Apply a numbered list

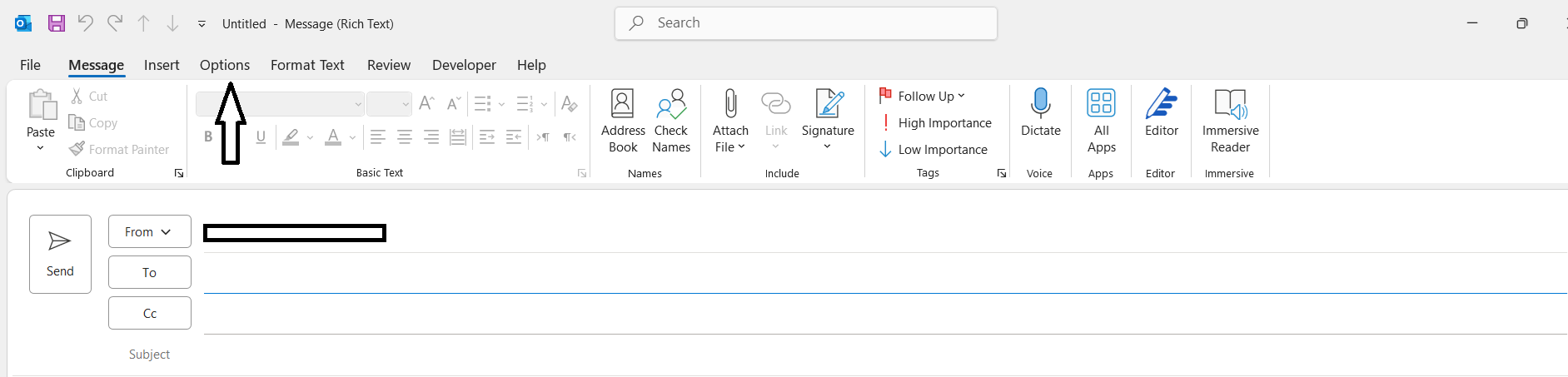(x=525, y=104)
